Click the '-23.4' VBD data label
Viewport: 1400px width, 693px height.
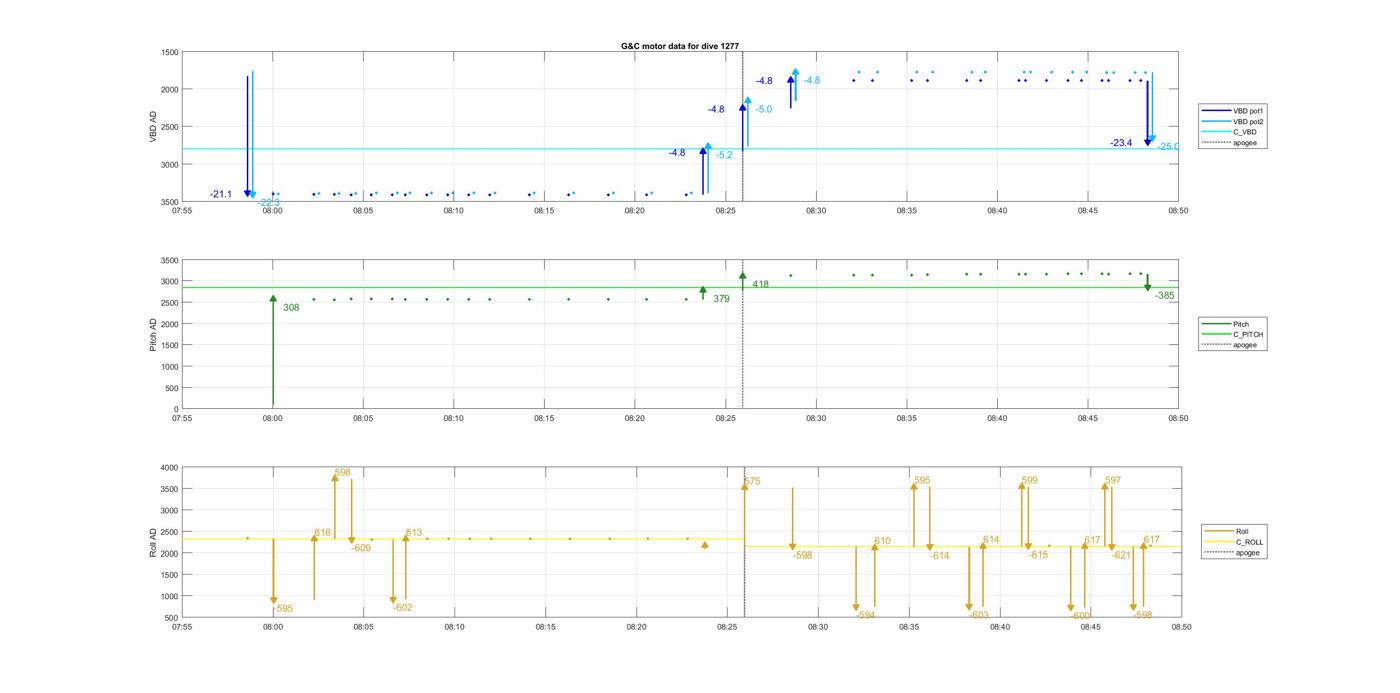1121,143
